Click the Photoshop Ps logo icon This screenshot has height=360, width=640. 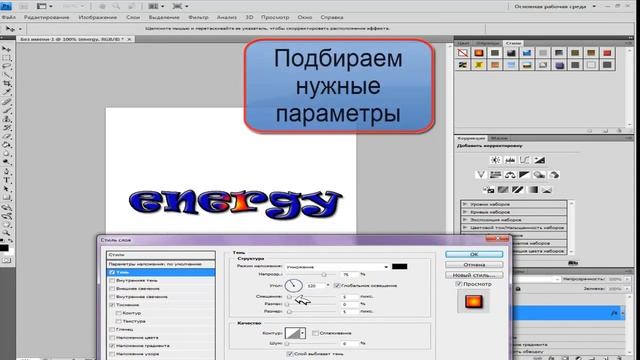(6, 6)
